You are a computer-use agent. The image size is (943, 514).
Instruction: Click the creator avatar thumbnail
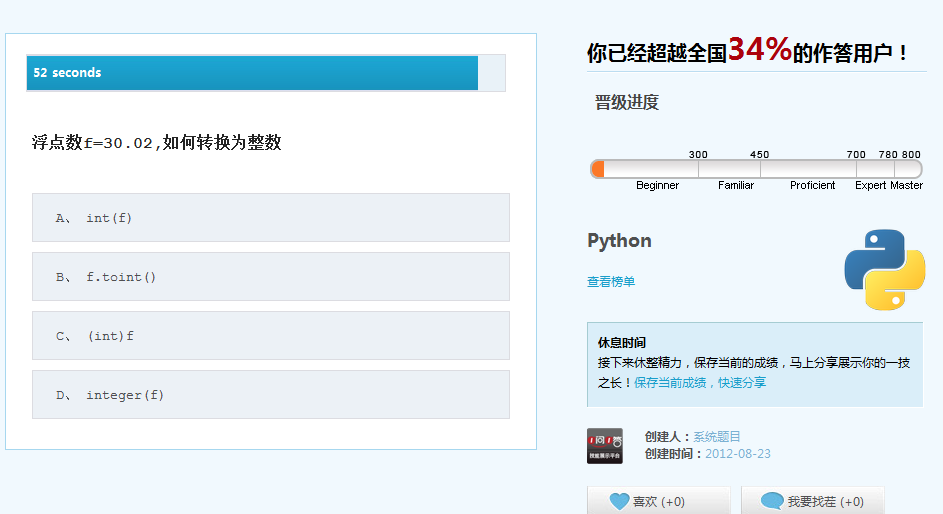604,445
